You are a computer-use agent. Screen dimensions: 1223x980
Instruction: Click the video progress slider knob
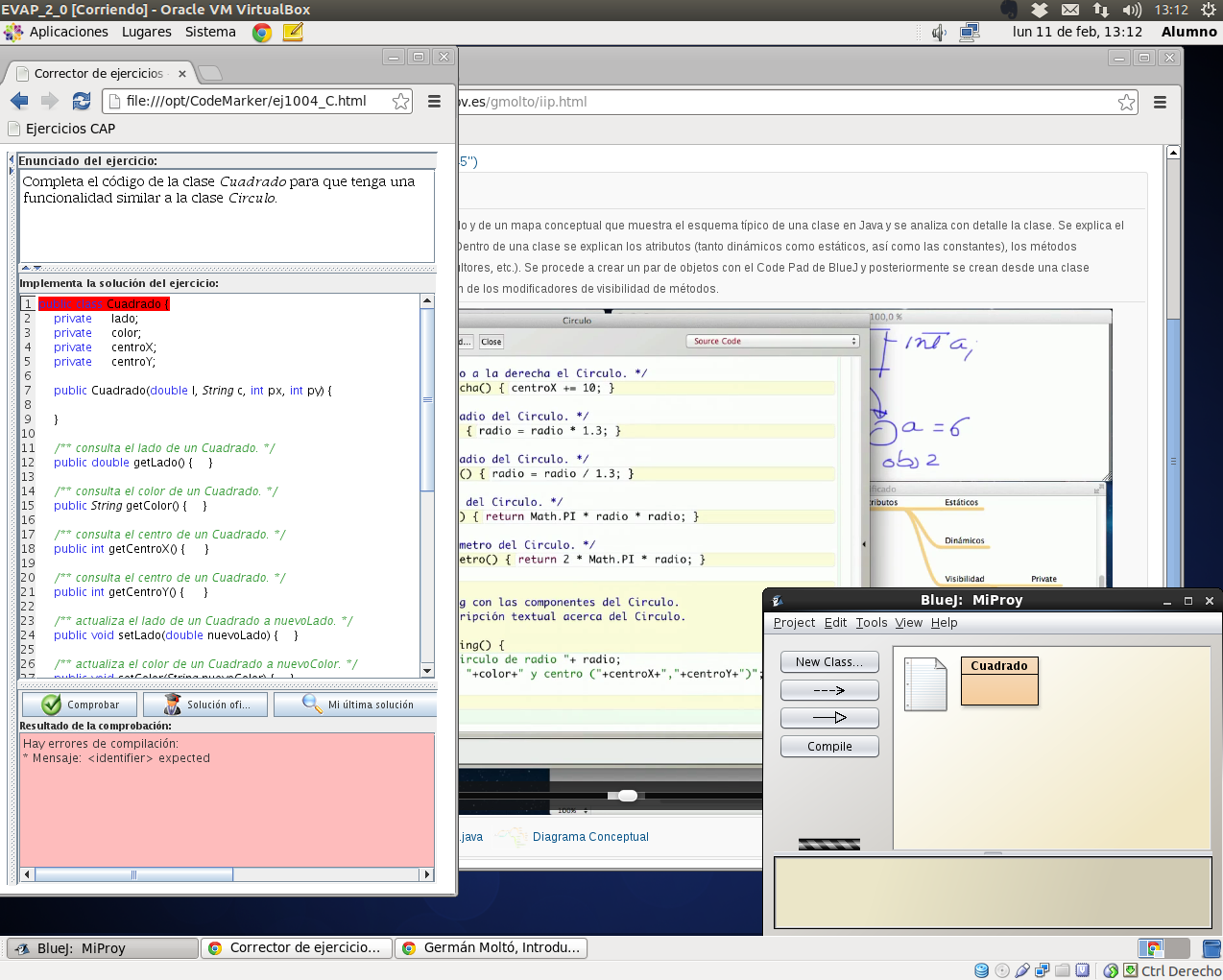(627, 796)
